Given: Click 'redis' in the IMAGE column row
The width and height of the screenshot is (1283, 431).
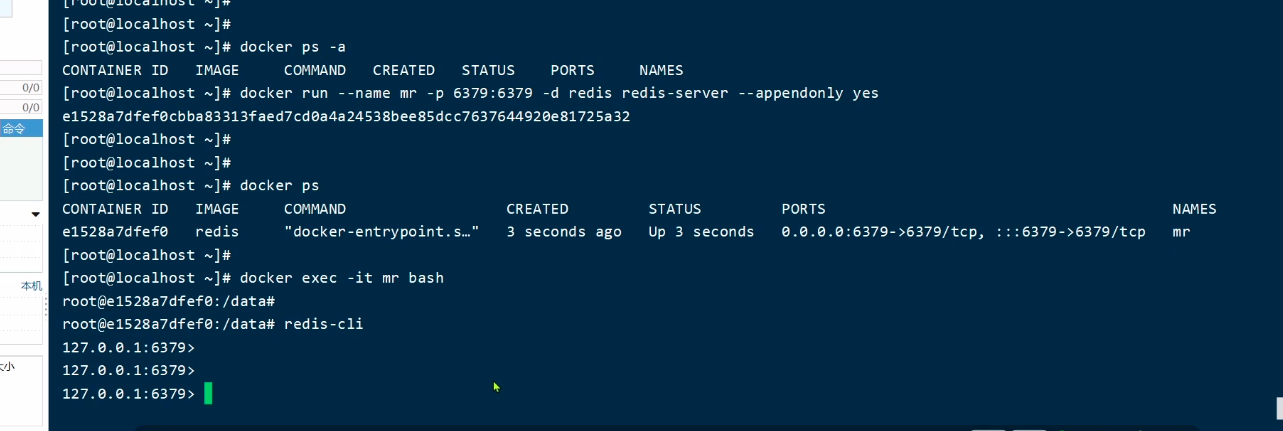Looking at the screenshot, I should tap(217, 232).
